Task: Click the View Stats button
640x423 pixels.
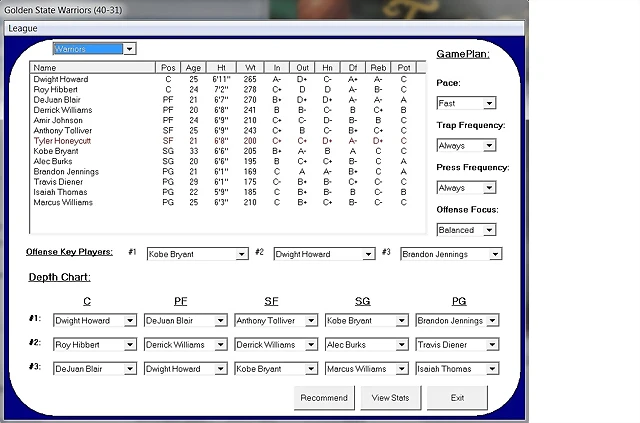Action: click(391, 398)
